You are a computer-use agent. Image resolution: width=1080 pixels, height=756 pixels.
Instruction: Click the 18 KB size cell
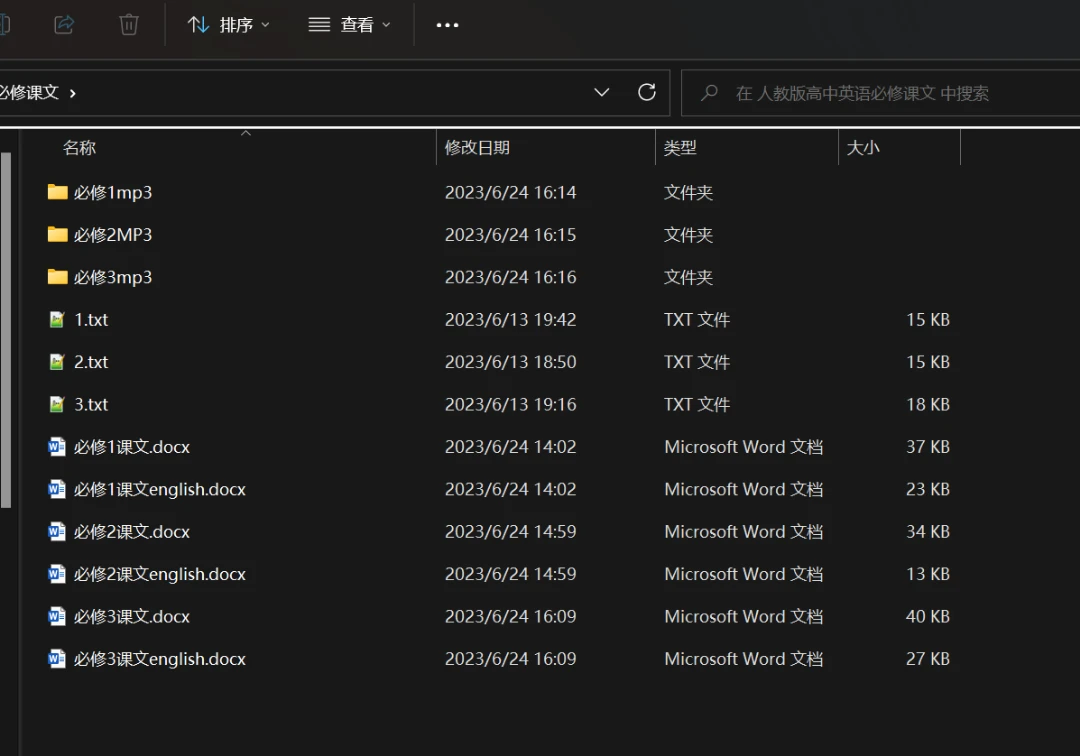pyautogui.click(x=928, y=404)
